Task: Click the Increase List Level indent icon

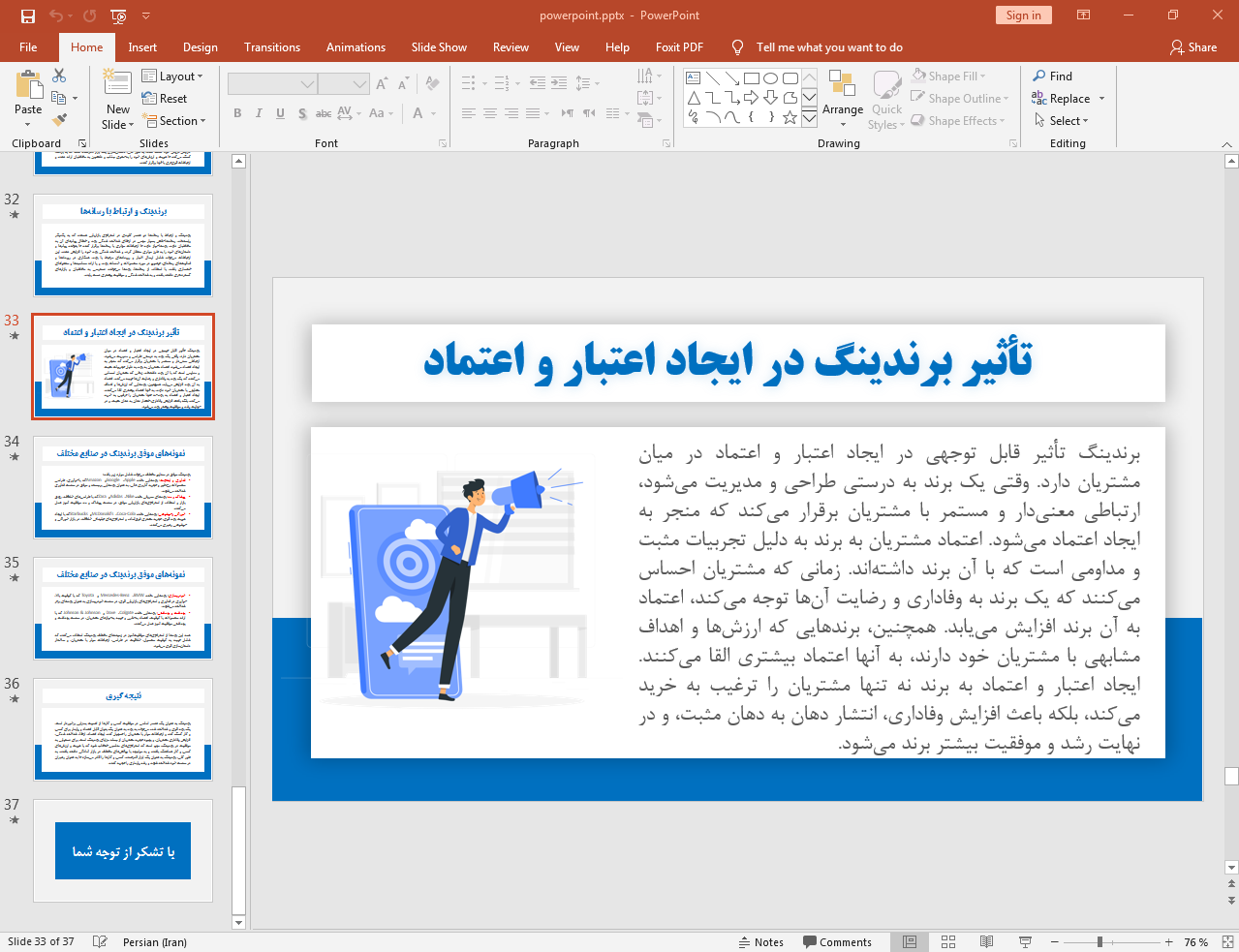Action: [x=559, y=83]
